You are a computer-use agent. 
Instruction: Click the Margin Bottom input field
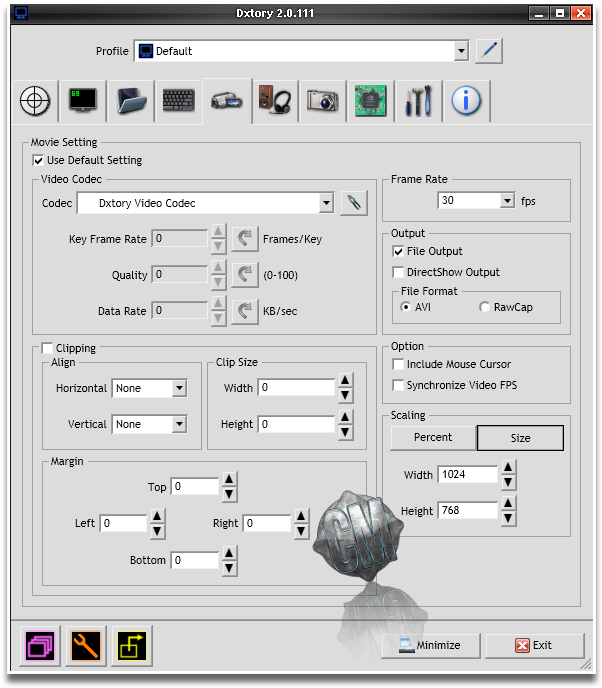tap(195, 560)
